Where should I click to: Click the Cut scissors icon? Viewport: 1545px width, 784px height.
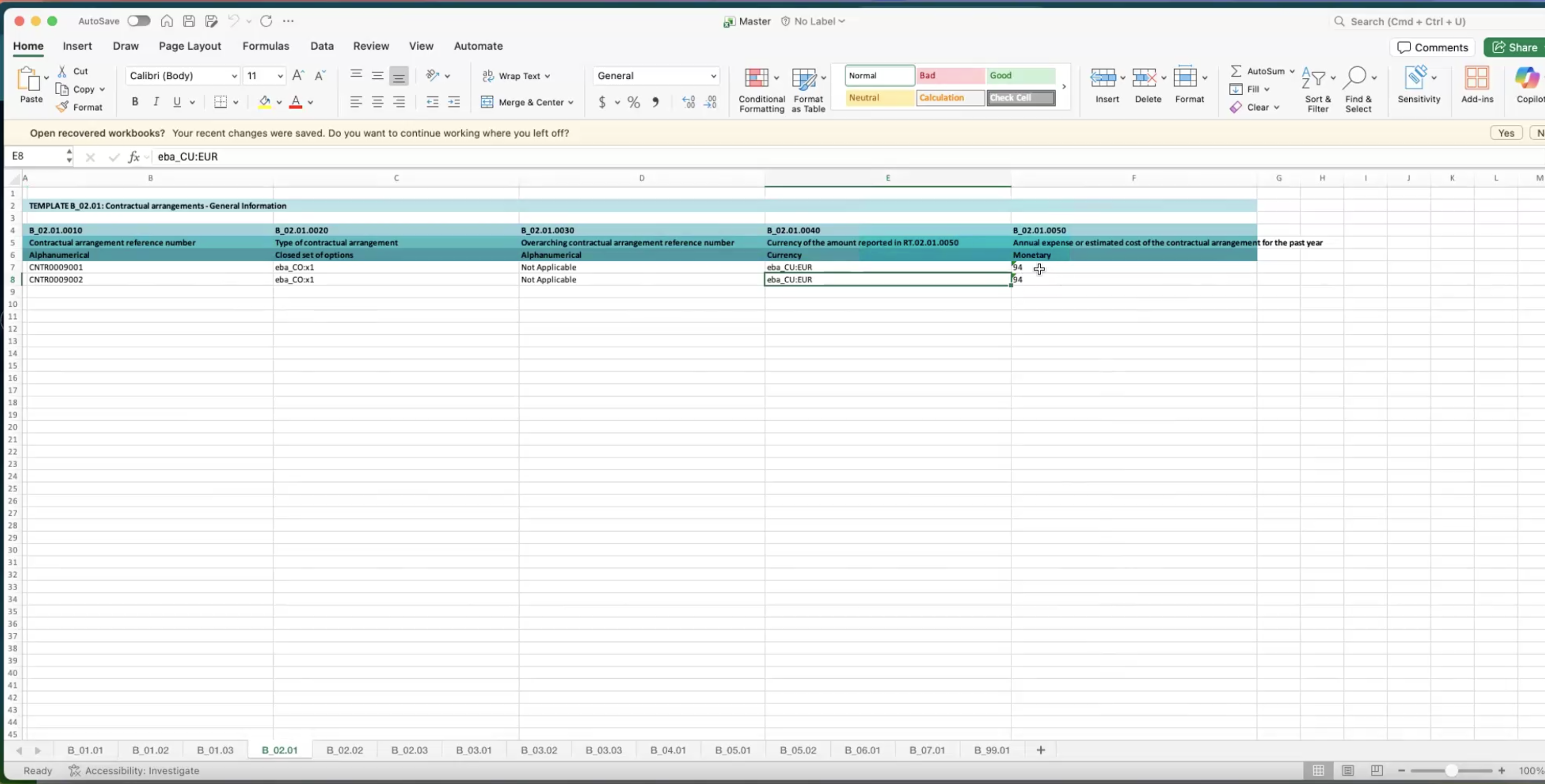[62, 71]
